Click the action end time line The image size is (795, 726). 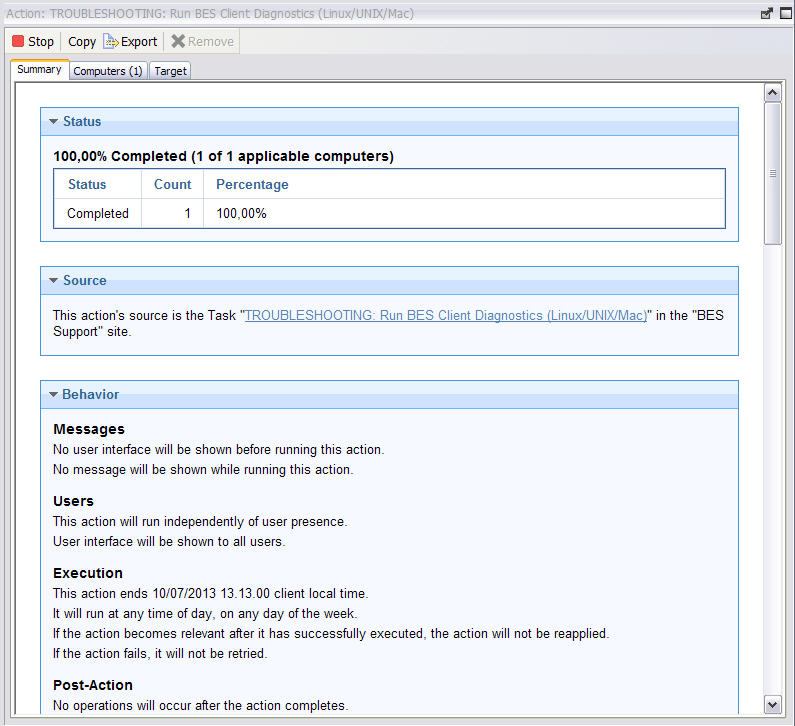click(x=211, y=594)
